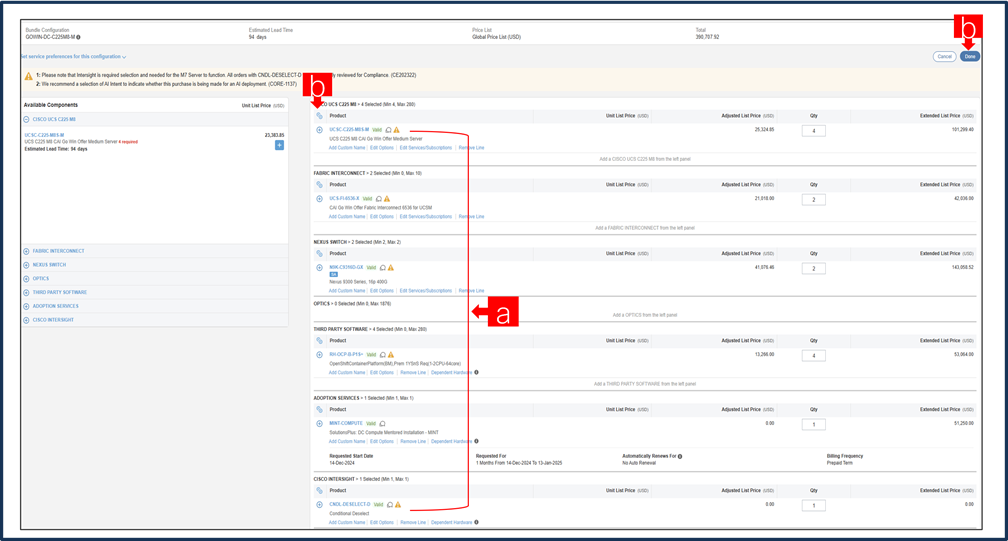Expand FABRIC INTERCONNECT in Available Components
Viewport: 1008px width, 541px height.
(x=26, y=251)
